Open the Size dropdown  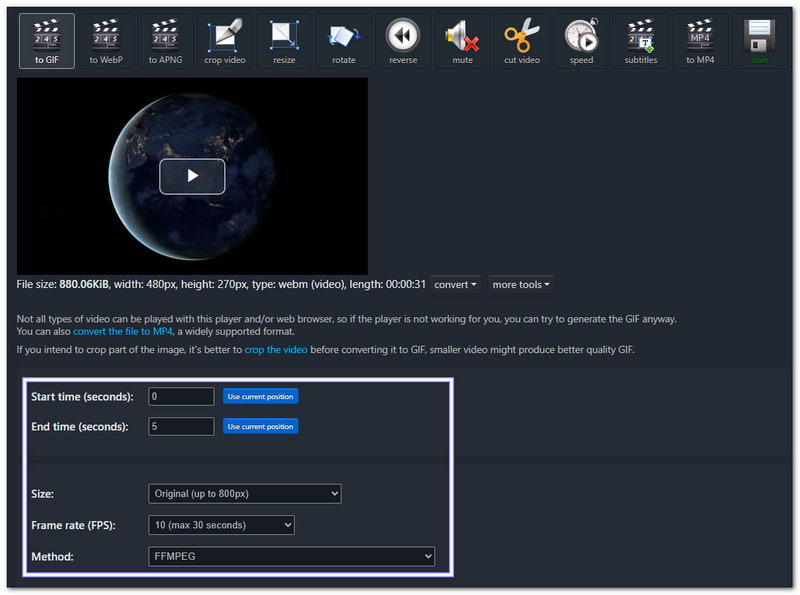click(x=244, y=493)
